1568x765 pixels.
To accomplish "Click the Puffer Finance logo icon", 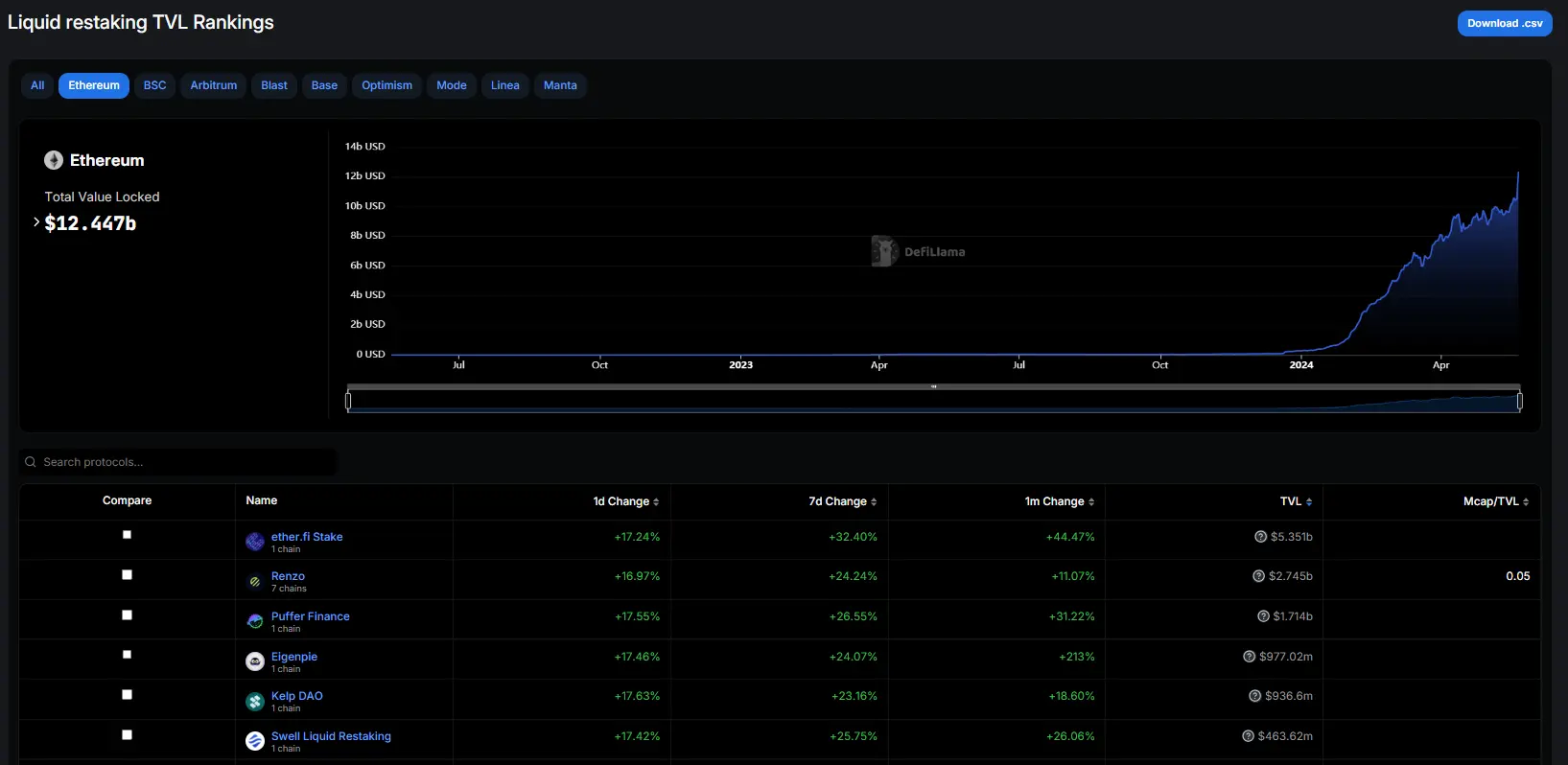I will pyautogui.click(x=255, y=621).
